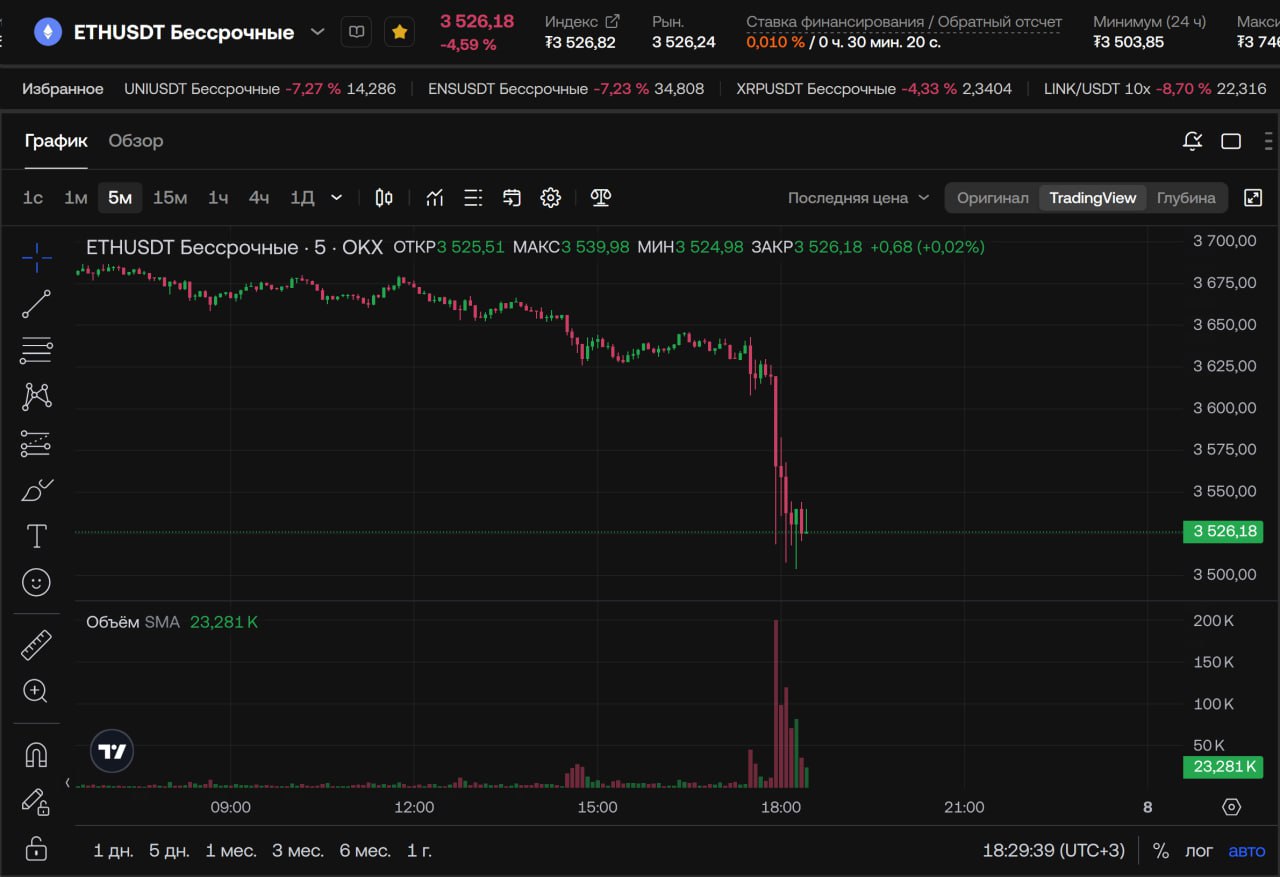Select the 1с timeframe
1280x877 pixels.
33,198
